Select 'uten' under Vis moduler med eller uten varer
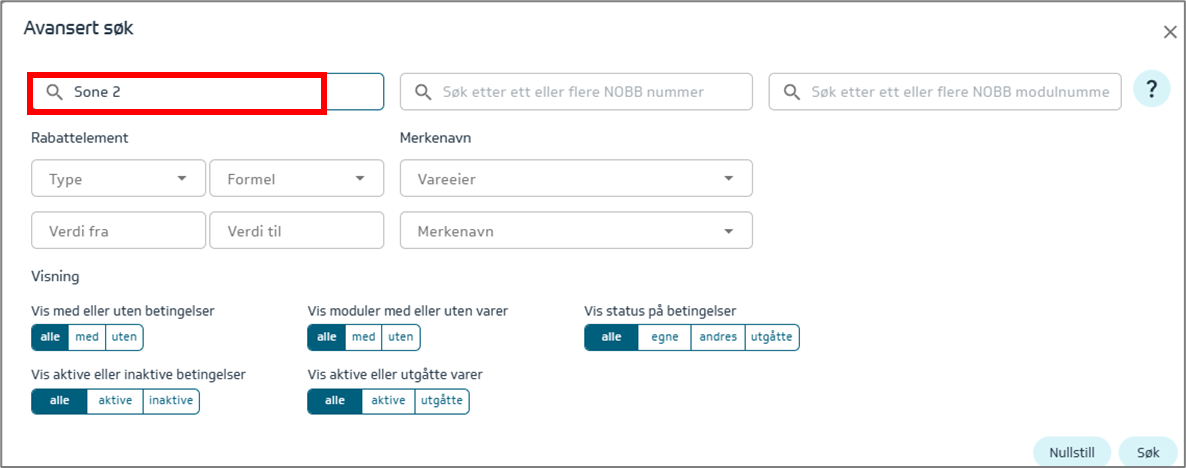The width and height of the screenshot is (1186, 468). (x=400, y=337)
